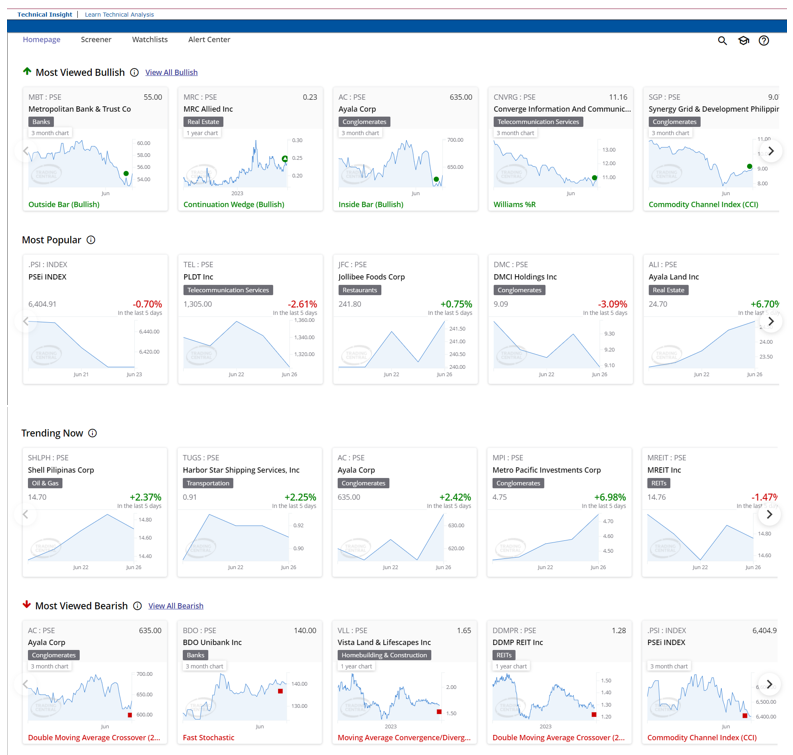This screenshot has width=793, height=755.
Task: Open Moving Average Convergence/Diverg... link
Action: (404, 737)
